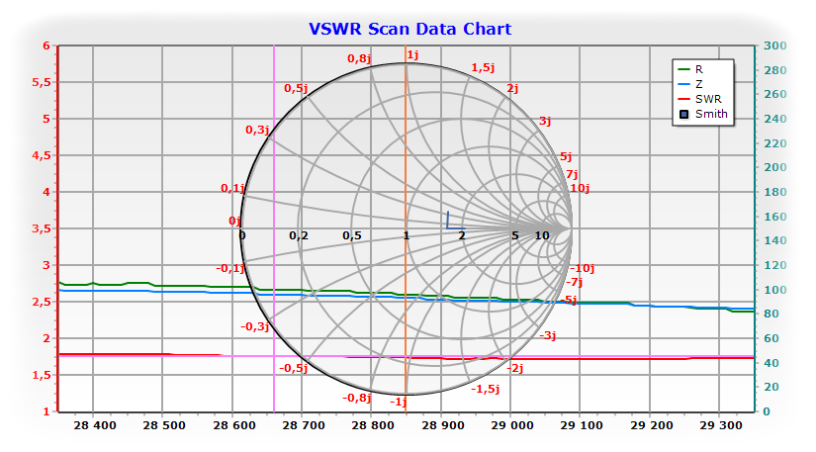The width and height of the screenshot is (816, 452).
Task: Click the 28 600 frequency axis label
Action: coord(234,425)
